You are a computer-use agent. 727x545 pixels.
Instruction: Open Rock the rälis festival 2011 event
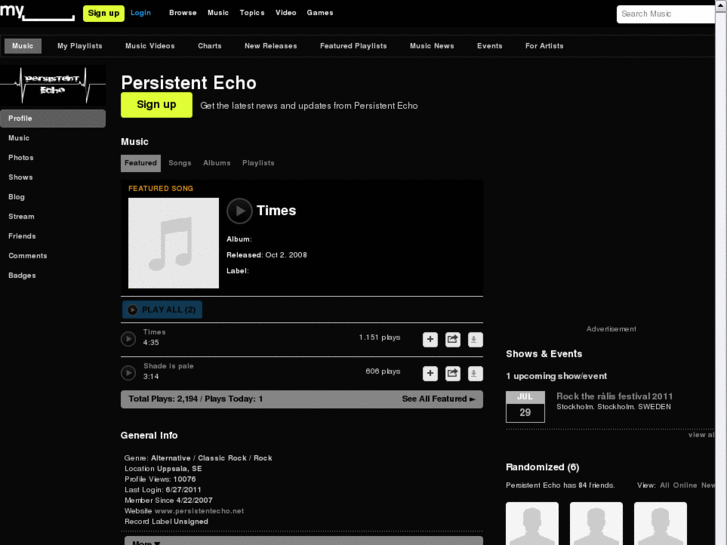point(614,396)
